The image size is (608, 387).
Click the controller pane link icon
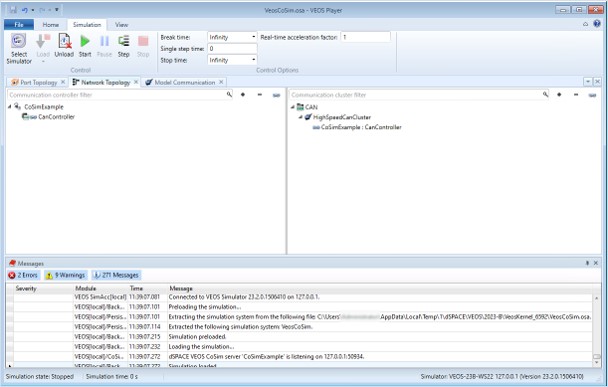coord(276,95)
